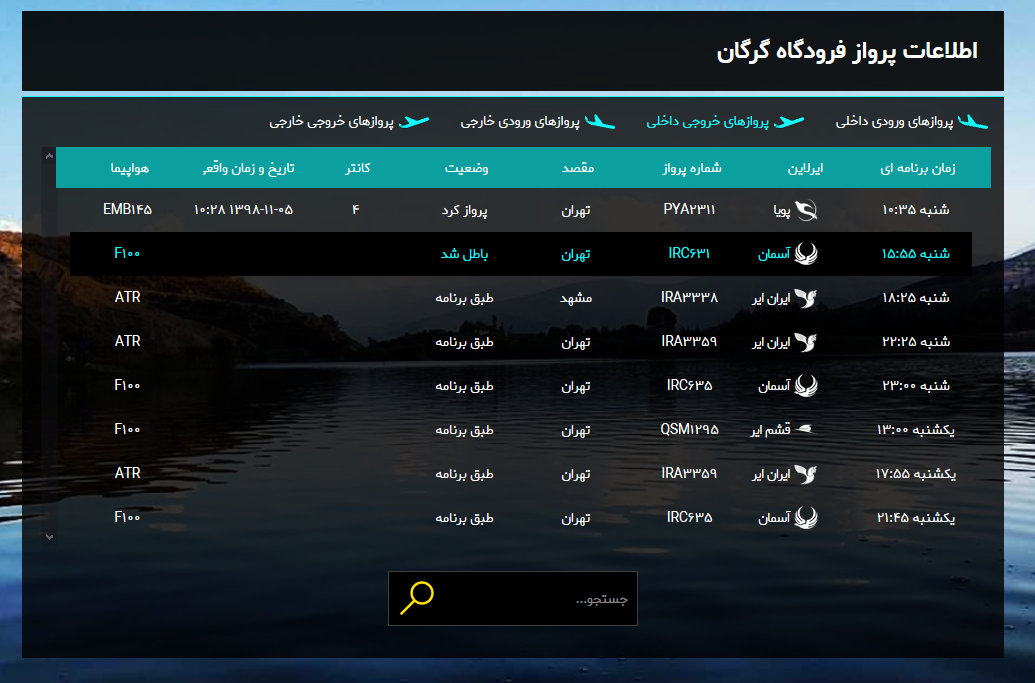1035x683 pixels.
Task: Click the scrollbar up arrow
Action: [47, 155]
